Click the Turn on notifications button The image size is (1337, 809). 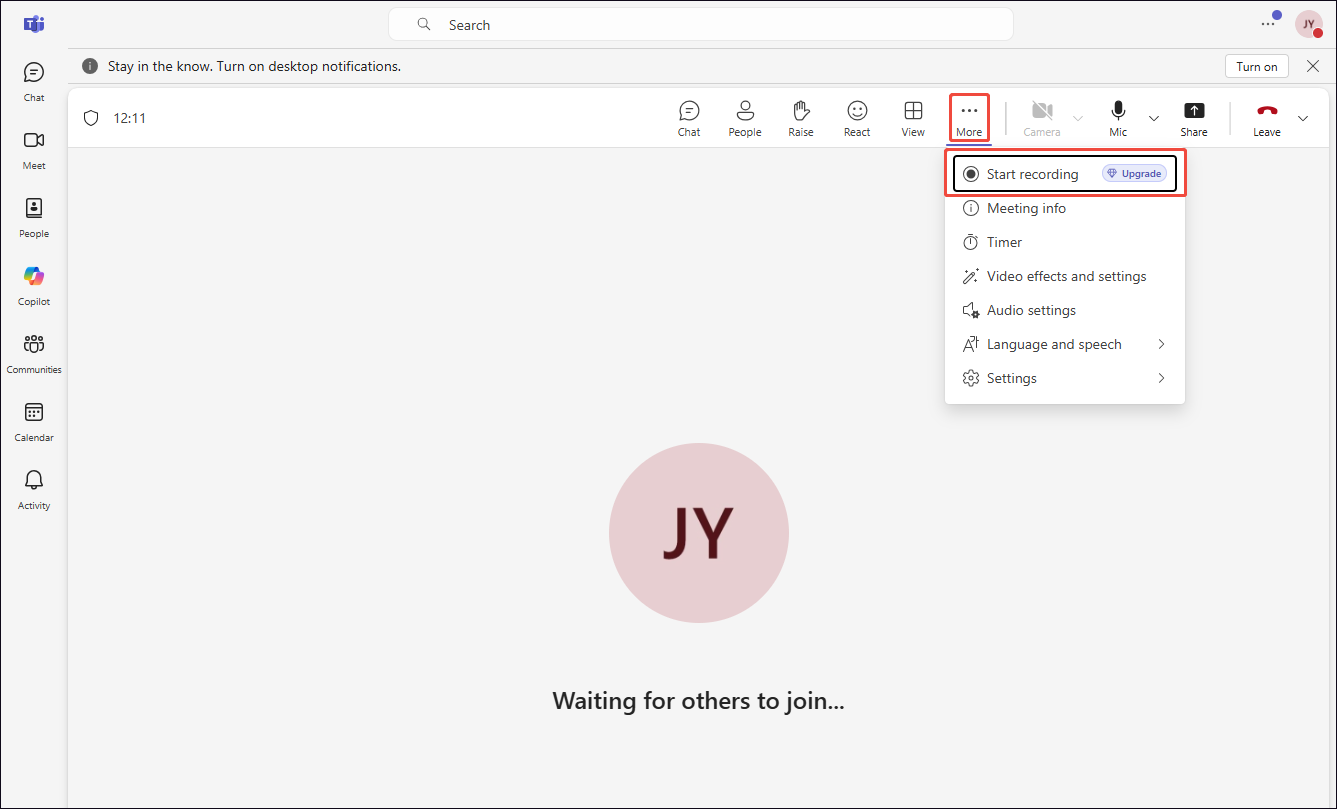click(x=1256, y=67)
